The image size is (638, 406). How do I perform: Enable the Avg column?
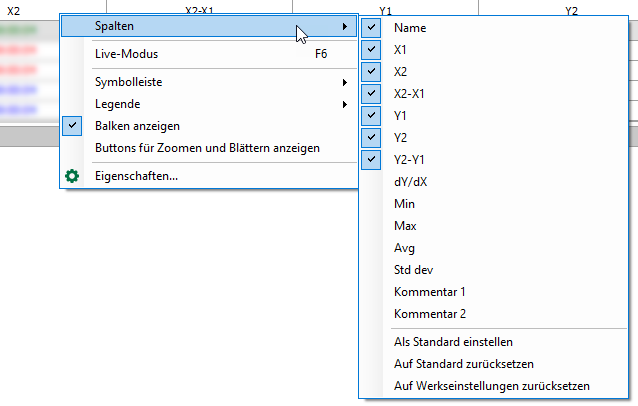coord(404,247)
